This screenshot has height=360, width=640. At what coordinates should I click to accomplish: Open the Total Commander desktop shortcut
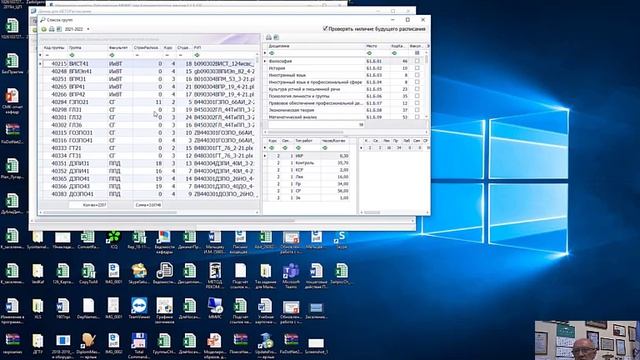coord(139,345)
